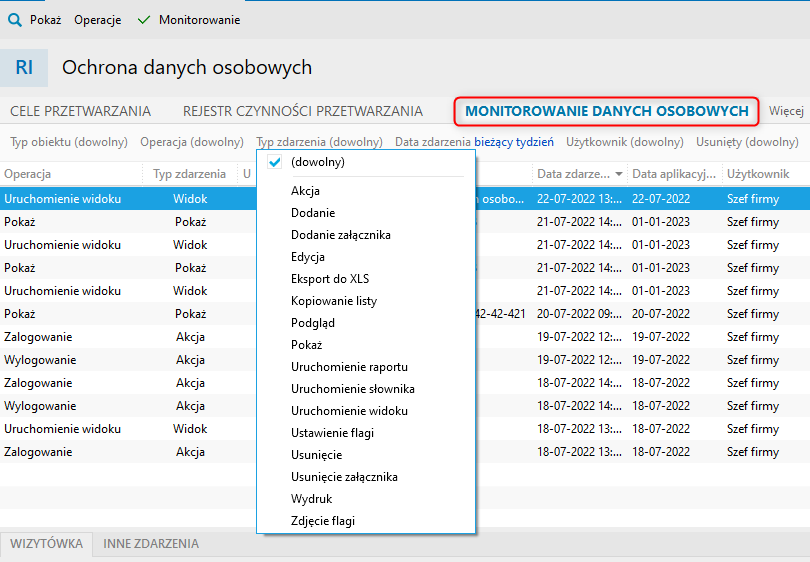Choose Dodanie załącznika option
The height and width of the screenshot is (562, 810).
(366, 235)
